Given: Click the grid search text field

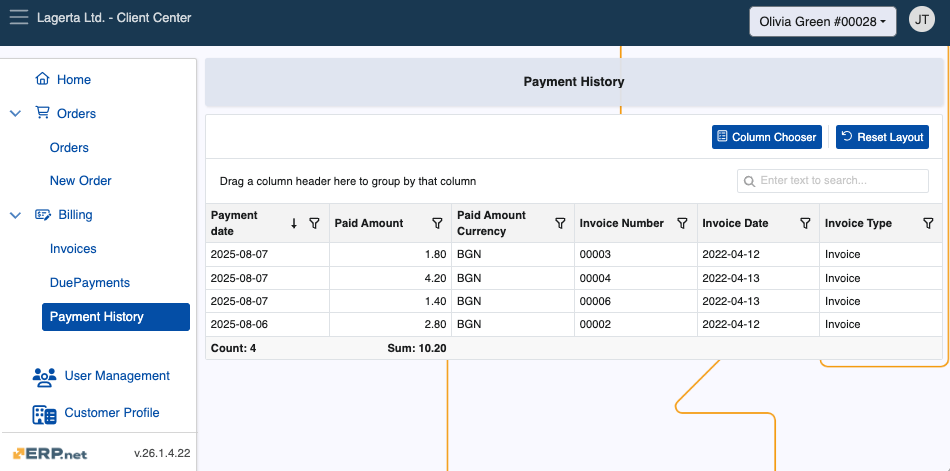Looking at the screenshot, I should 842,181.
